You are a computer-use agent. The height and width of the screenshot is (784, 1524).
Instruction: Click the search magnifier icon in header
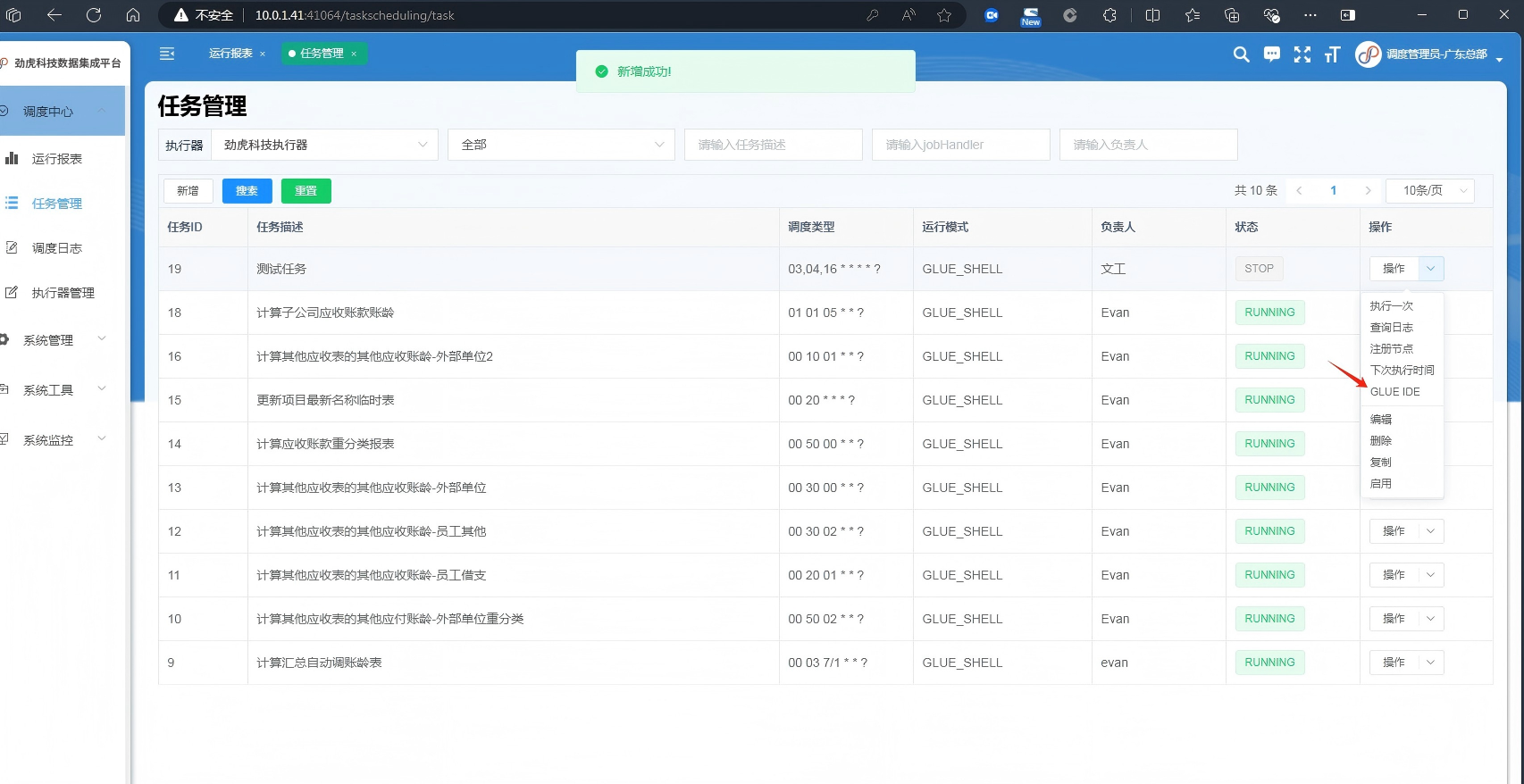coord(1241,54)
